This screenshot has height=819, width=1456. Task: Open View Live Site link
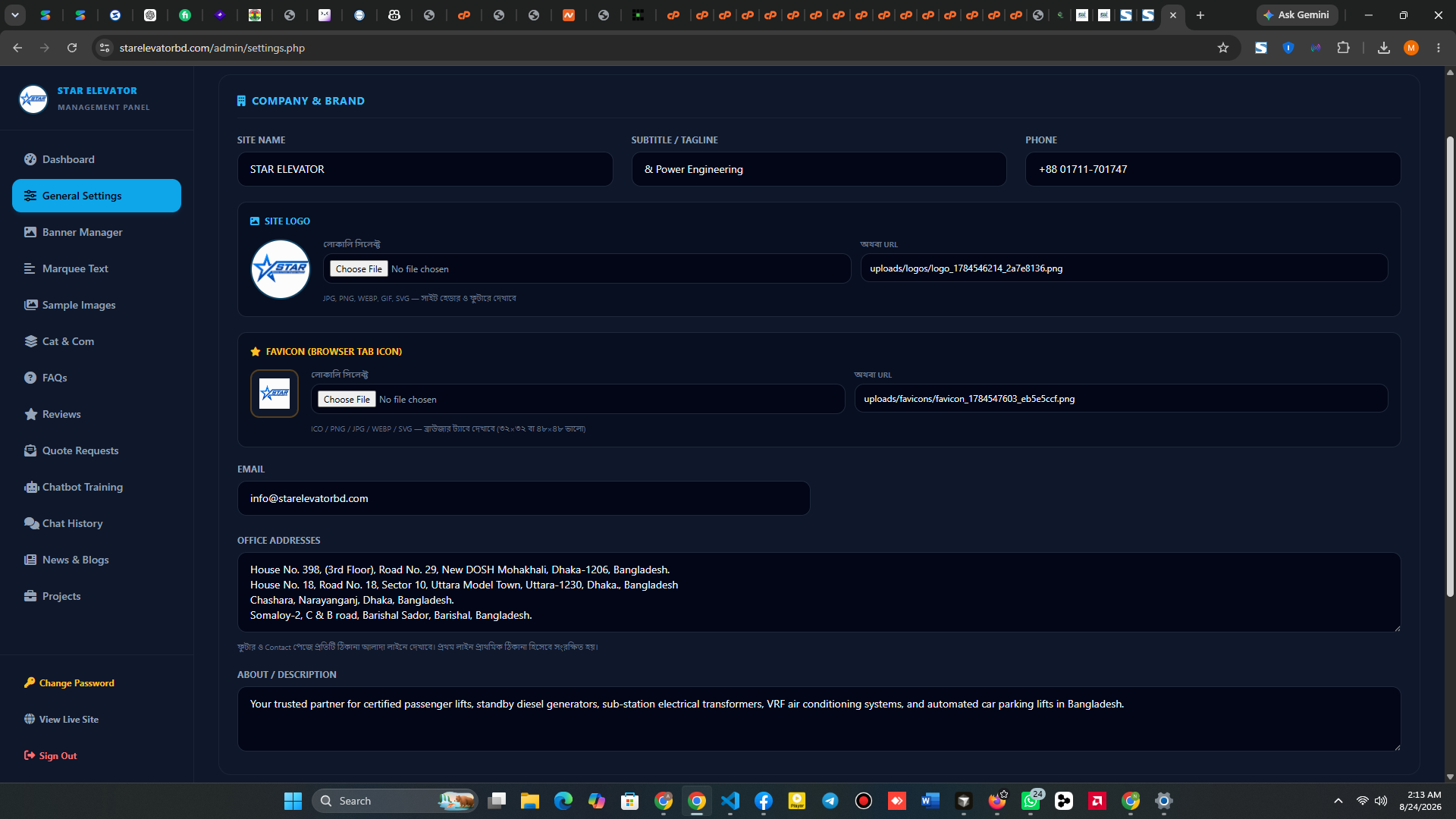(61, 720)
